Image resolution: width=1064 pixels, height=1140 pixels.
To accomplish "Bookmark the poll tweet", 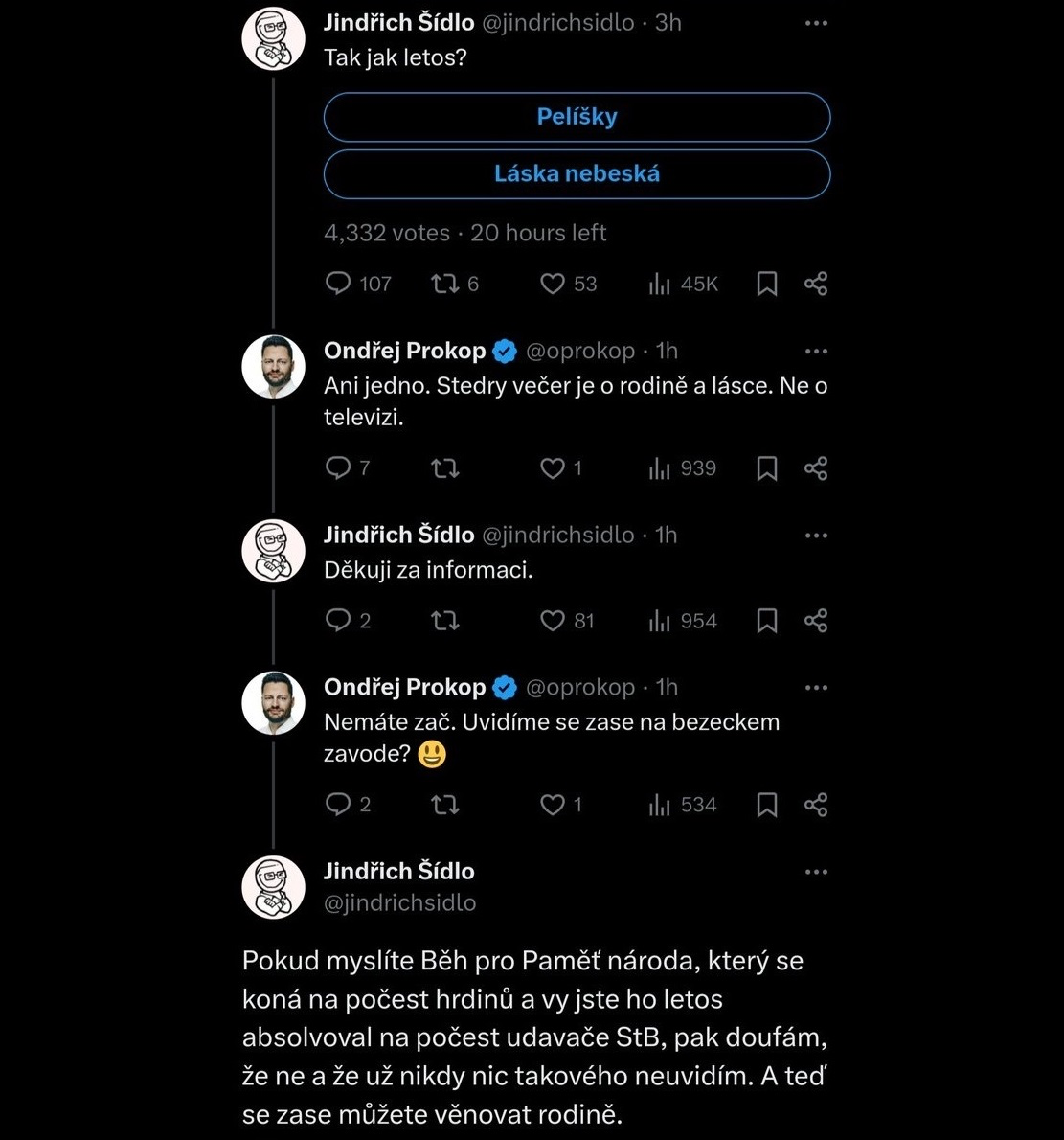I will [x=767, y=284].
